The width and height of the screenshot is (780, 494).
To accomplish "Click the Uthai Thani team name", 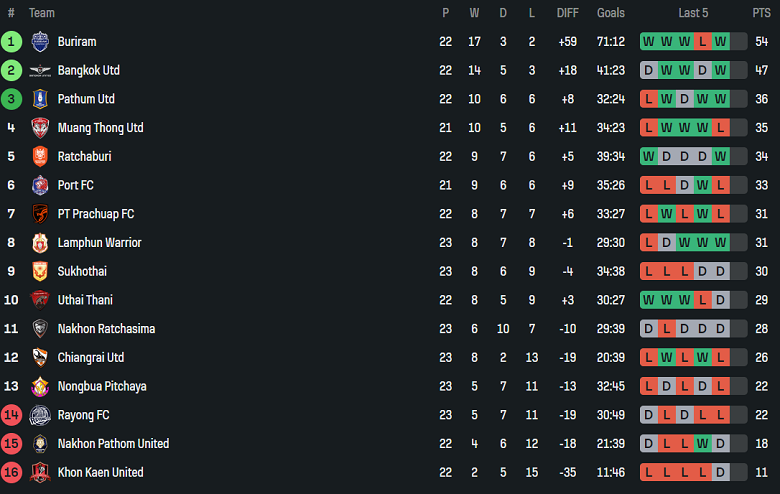I will coord(85,300).
